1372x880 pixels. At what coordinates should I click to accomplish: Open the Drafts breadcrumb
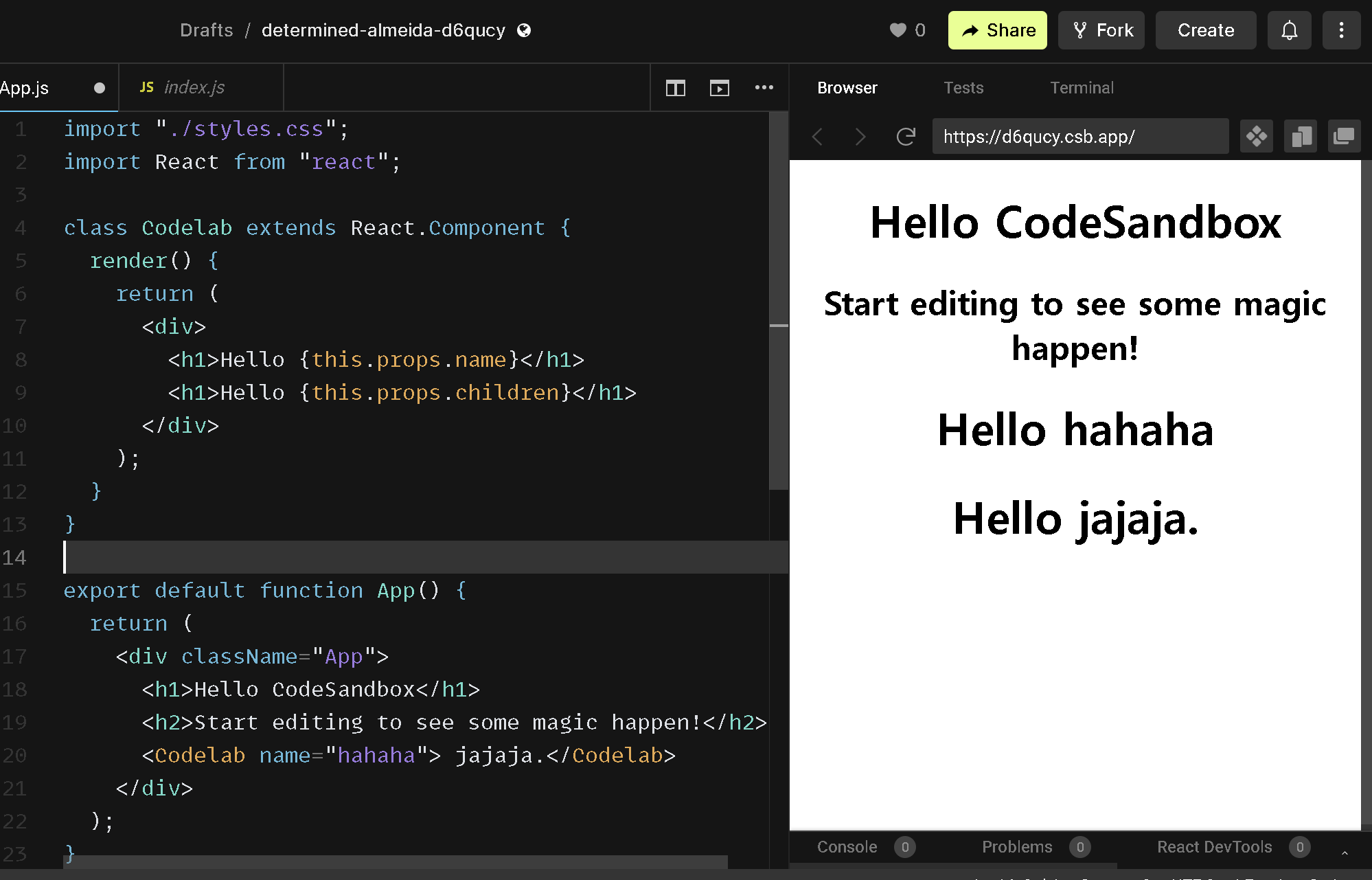click(x=206, y=30)
